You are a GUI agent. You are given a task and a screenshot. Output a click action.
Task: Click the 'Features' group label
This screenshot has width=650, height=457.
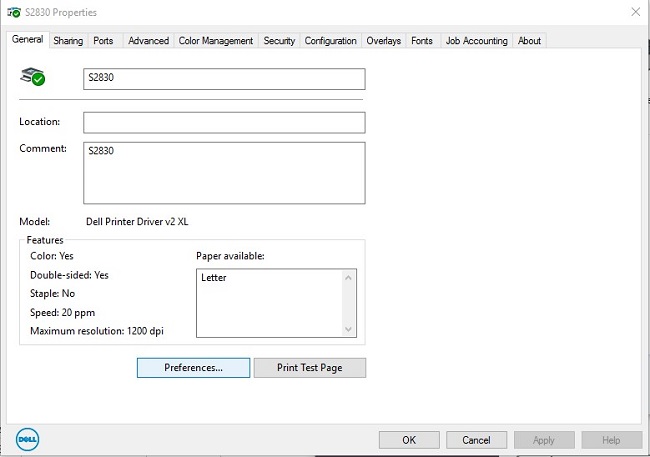click(x=45, y=240)
